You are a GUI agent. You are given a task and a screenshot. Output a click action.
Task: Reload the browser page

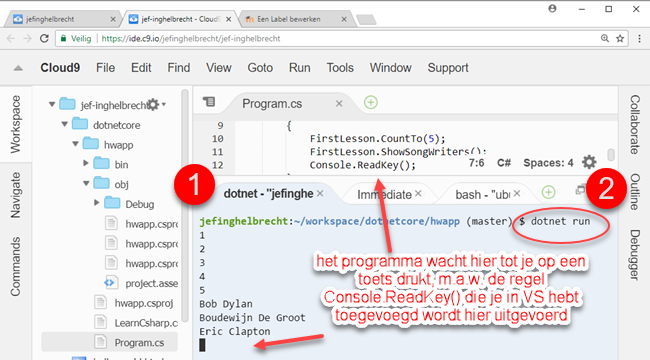pyautogui.click(x=44, y=39)
